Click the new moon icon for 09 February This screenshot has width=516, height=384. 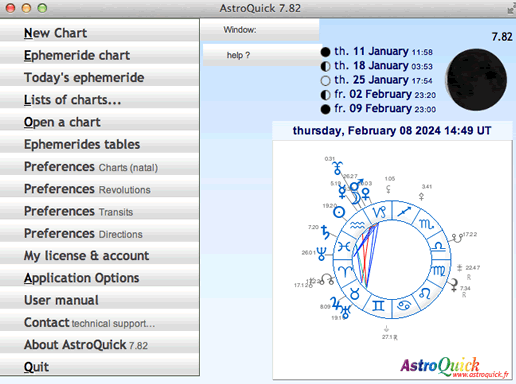[x=325, y=109]
